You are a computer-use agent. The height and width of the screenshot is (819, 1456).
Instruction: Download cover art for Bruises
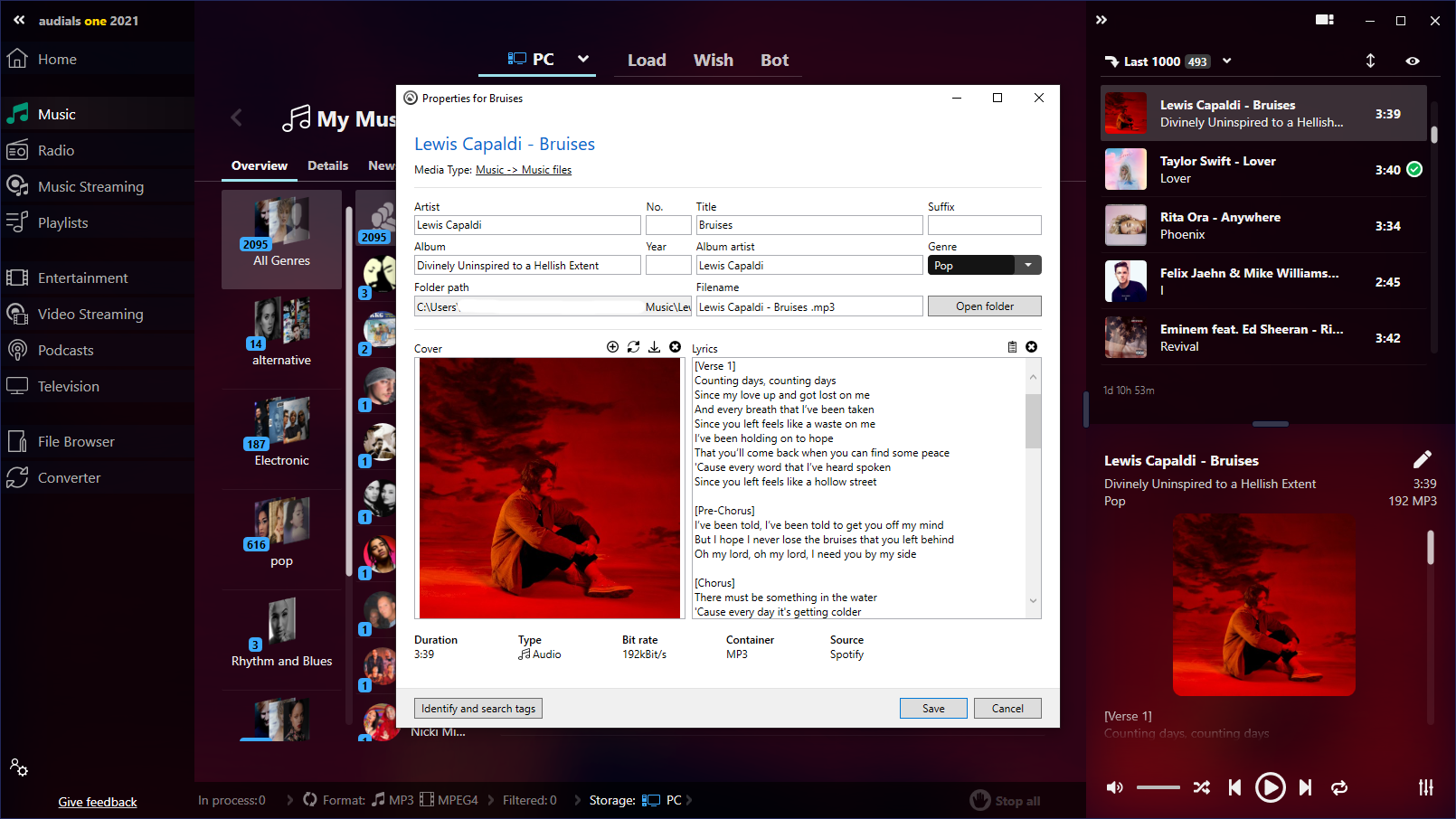click(x=654, y=347)
